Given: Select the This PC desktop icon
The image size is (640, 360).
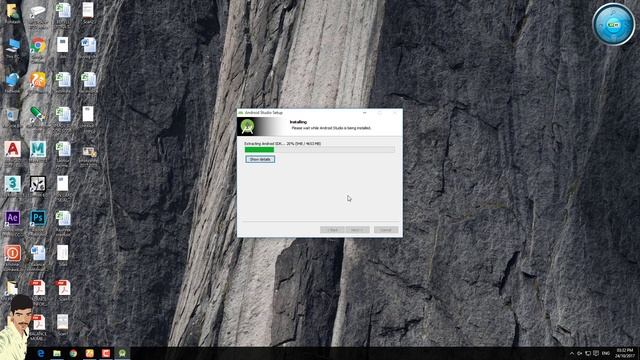Looking at the screenshot, I should click(13, 46).
